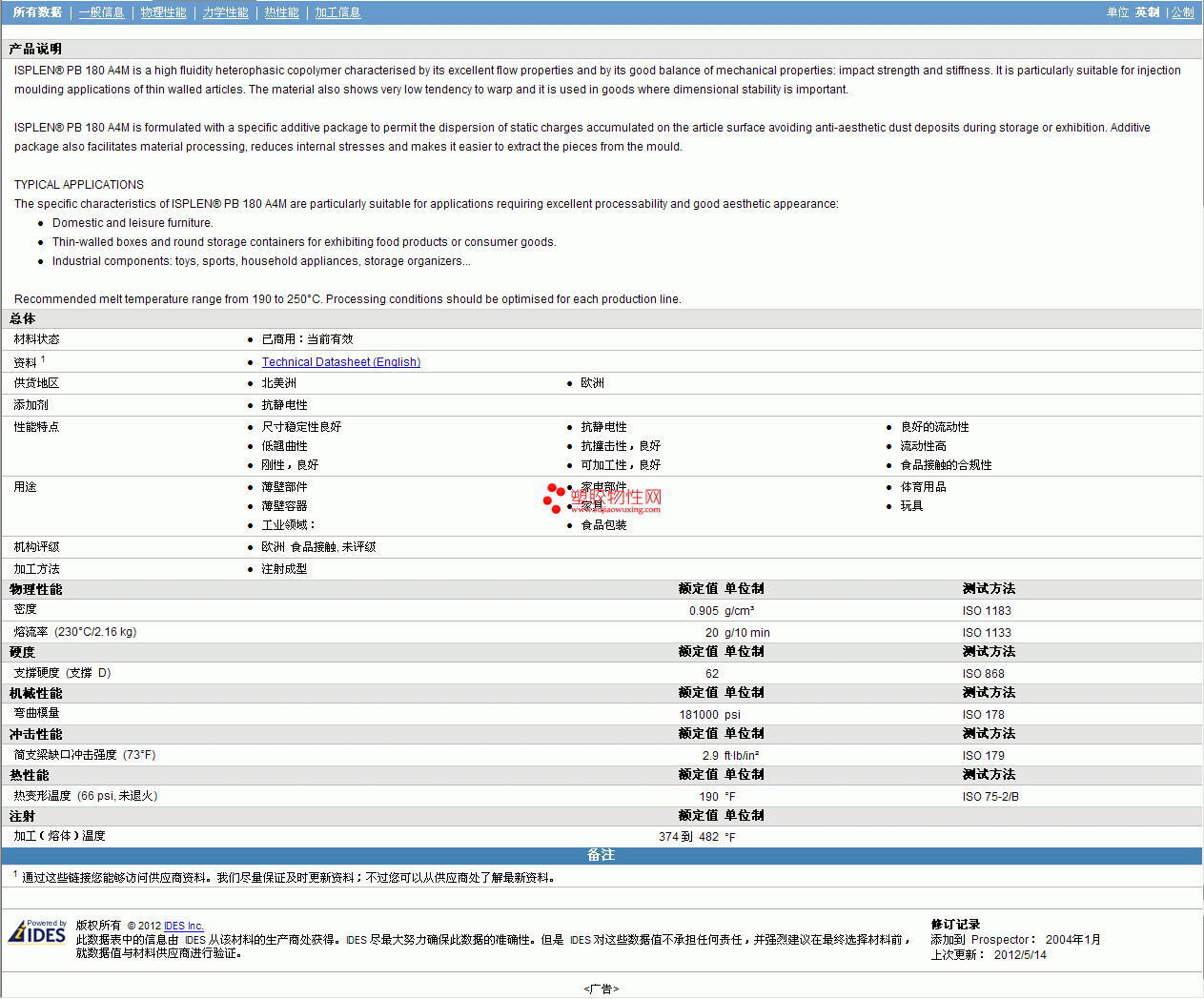Click the last-updated date 2012/5/14
1204x999 pixels.
point(1020,955)
